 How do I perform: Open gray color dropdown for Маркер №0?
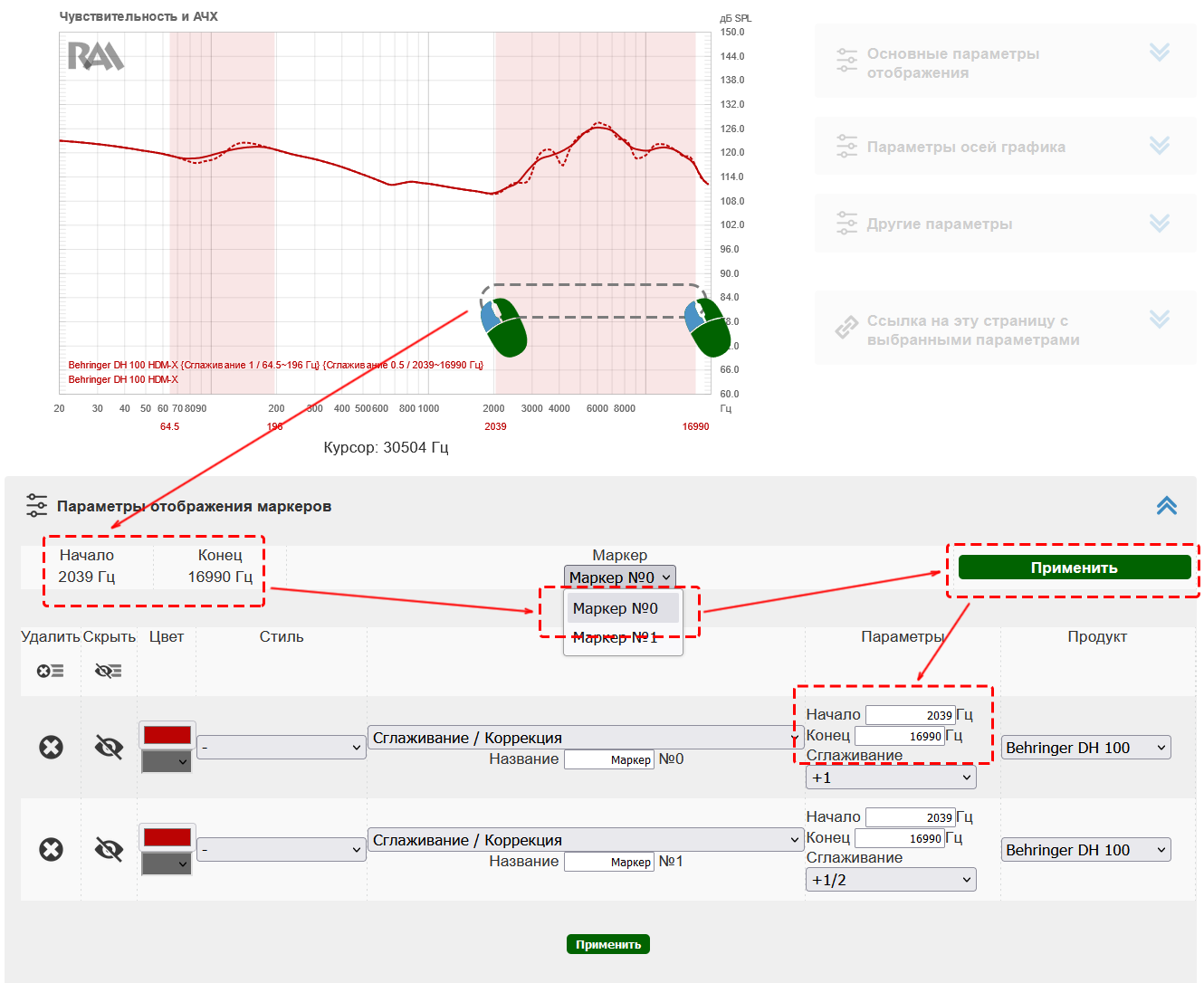pos(167,761)
